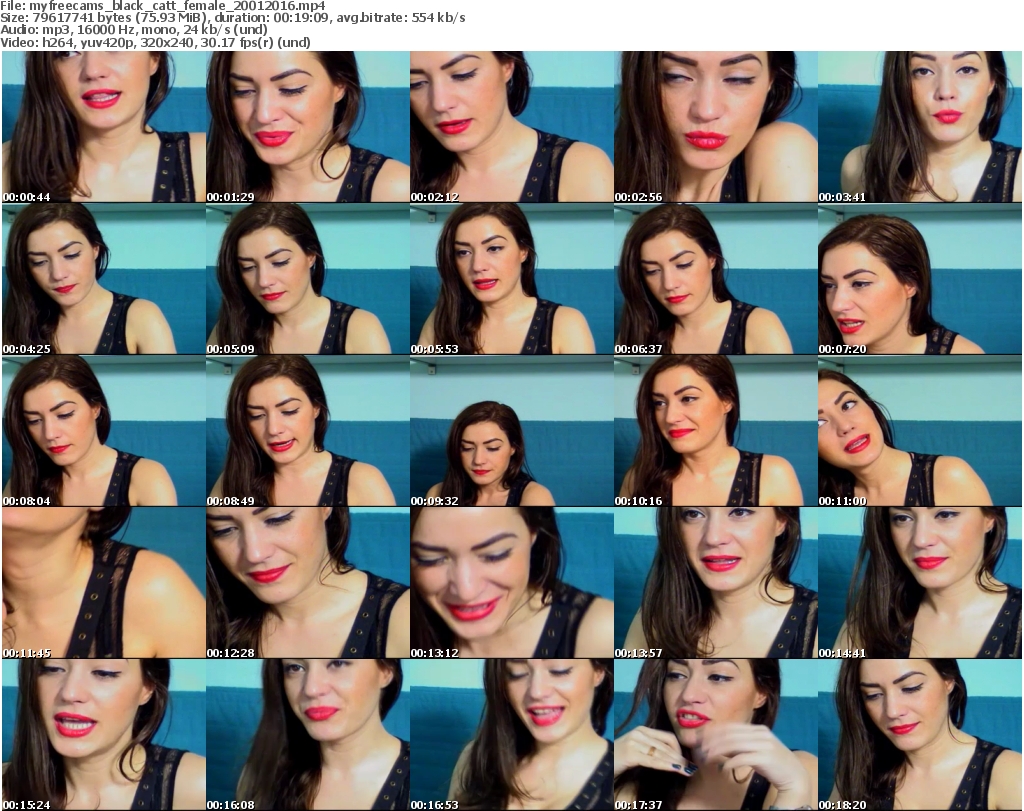The image size is (1024, 811).
Task: Pick the frame labeled 00:16:08
Action: [308, 735]
